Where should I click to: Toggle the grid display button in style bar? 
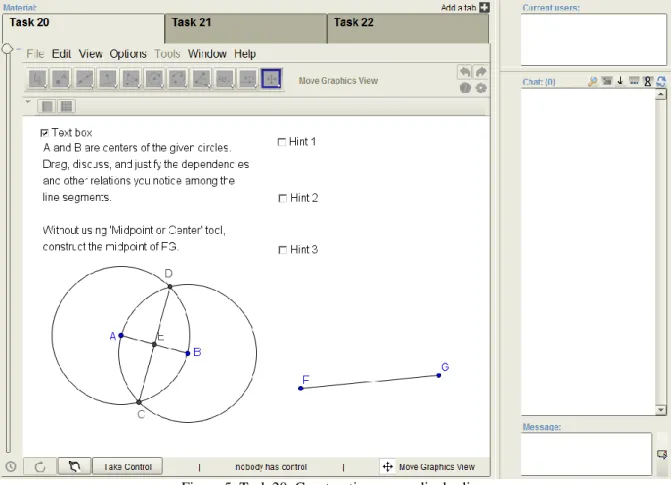[66, 106]
